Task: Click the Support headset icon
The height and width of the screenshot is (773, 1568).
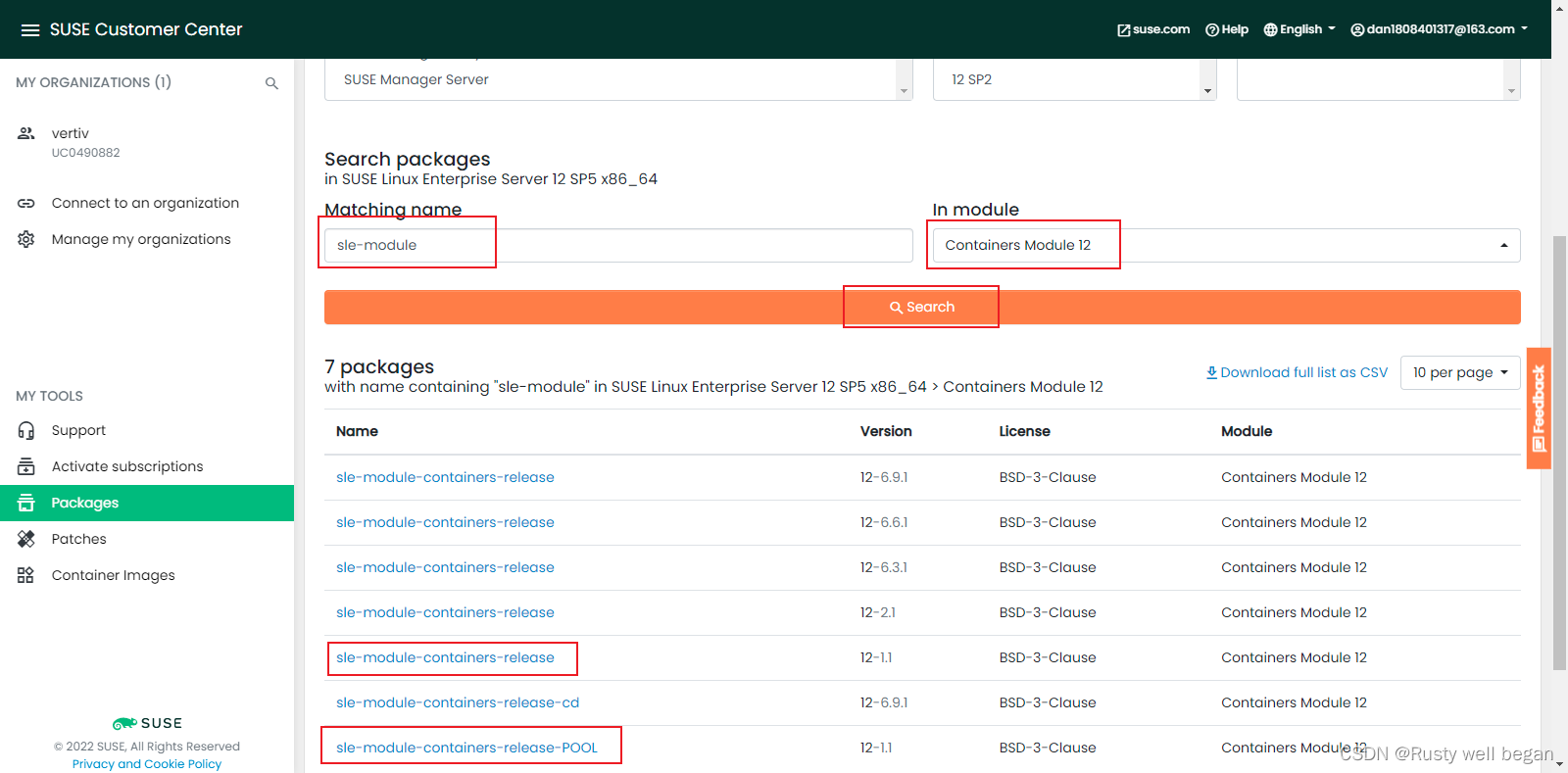Action: click(x=26, y=430)
